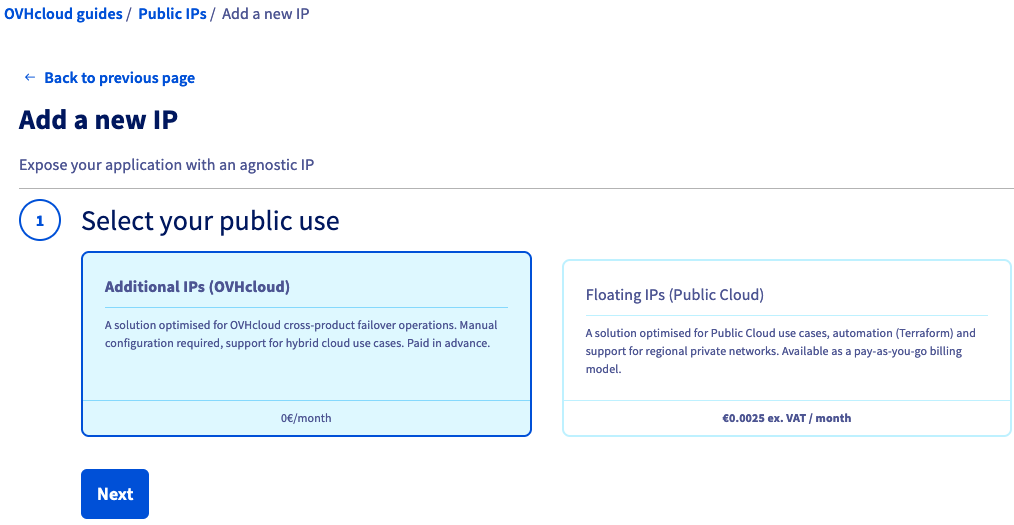Click the 'Add a new IP' page heading
Image resolution: width=1014 pixels, height=525 pixels.
(98, 121)
